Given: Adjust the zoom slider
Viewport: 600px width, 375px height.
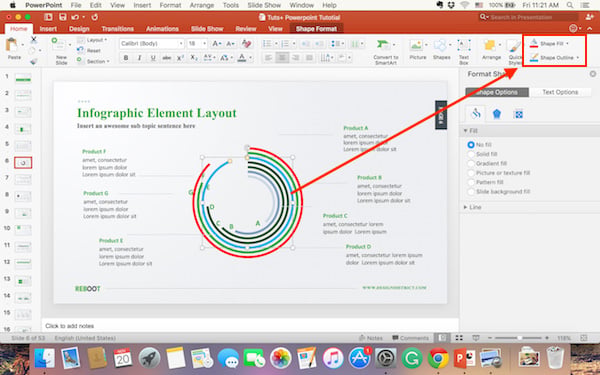Looking at the screenshot, I should (x=519, y=338).
